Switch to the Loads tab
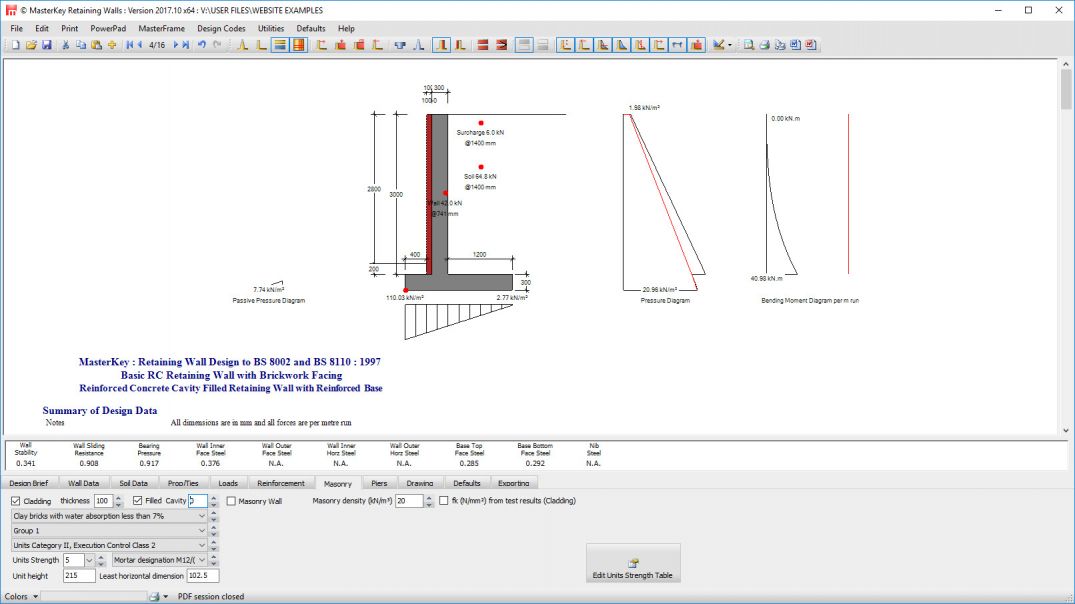 [x=228, y=483]
